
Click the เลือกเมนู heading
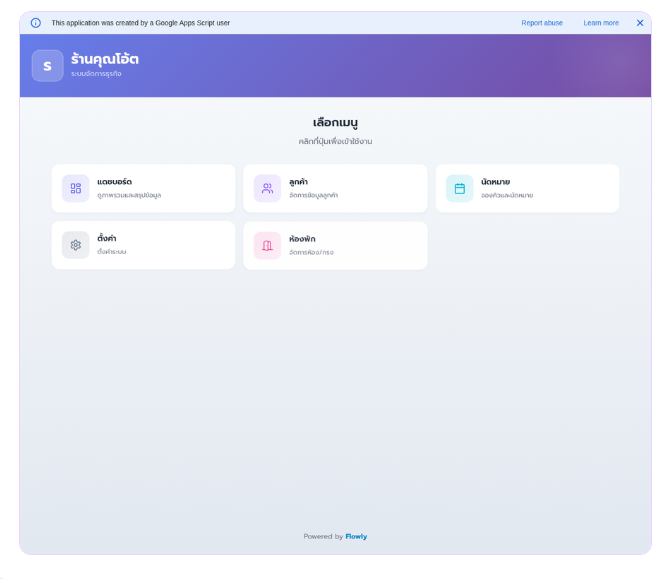coord(335,122)
